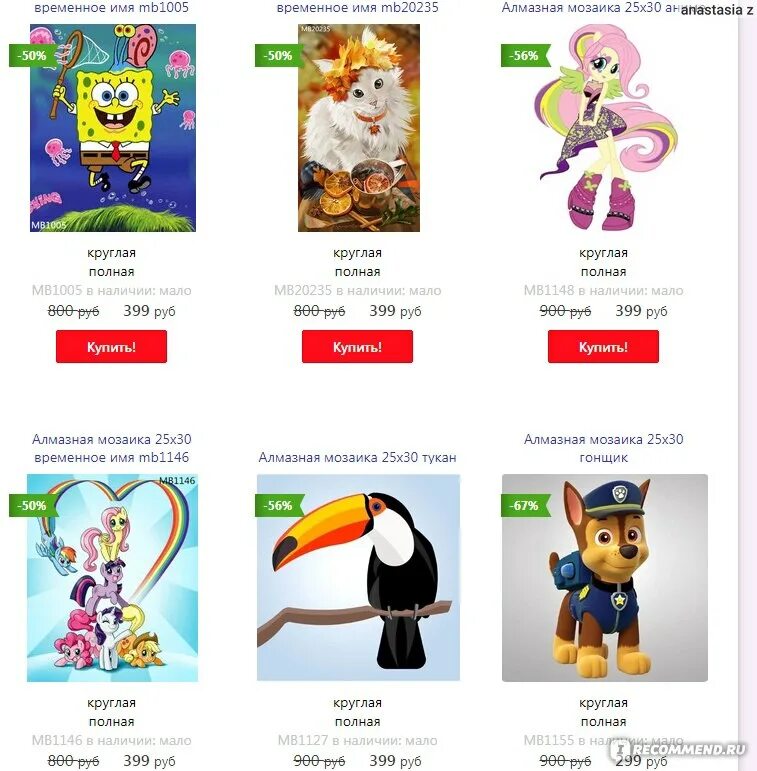Click the -56% discount badge on the toucan
The width and height of the screenshot is (757, 771).
pos(279,505)
